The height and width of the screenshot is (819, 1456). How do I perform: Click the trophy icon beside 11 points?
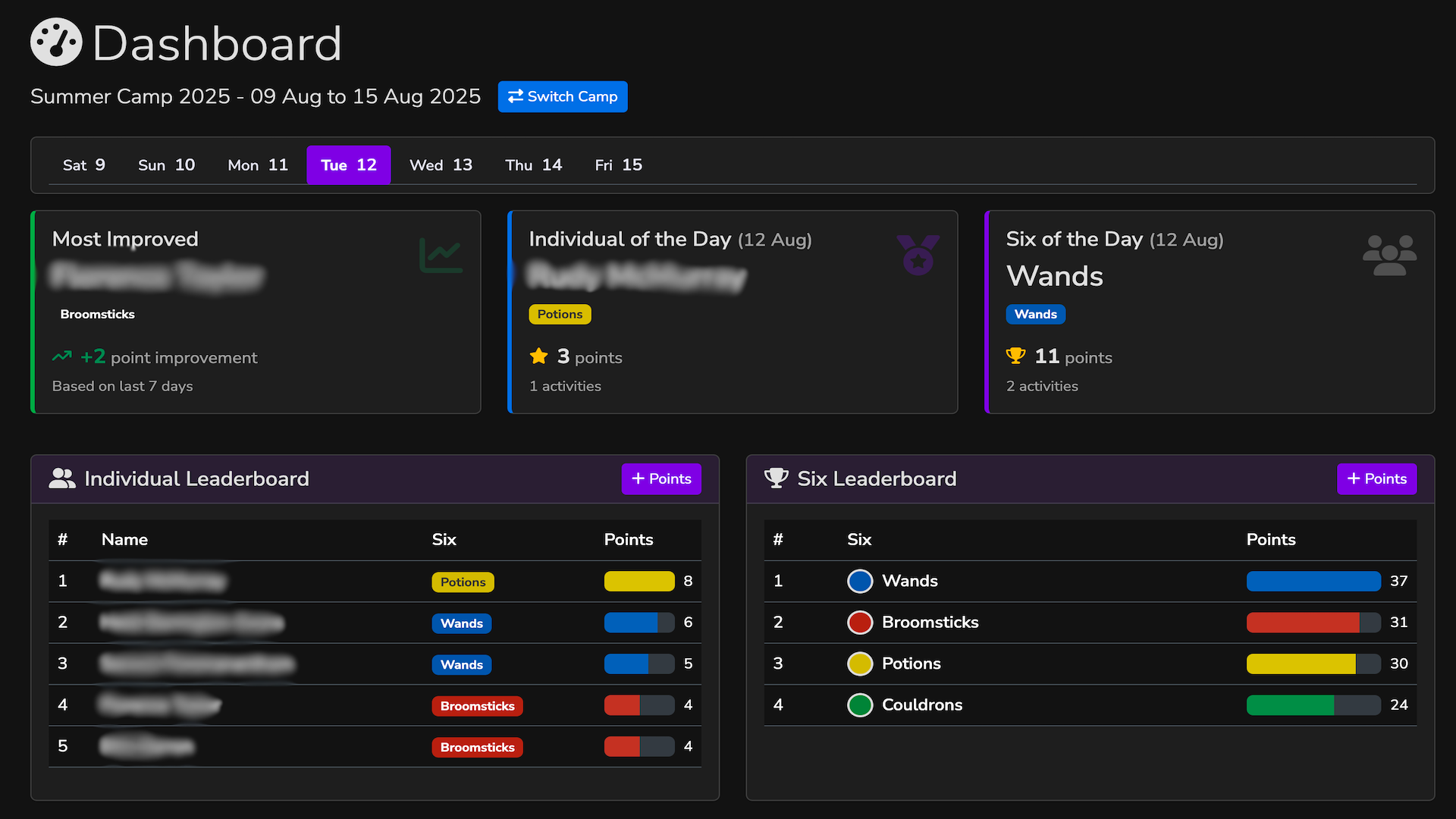[1015, 356]
